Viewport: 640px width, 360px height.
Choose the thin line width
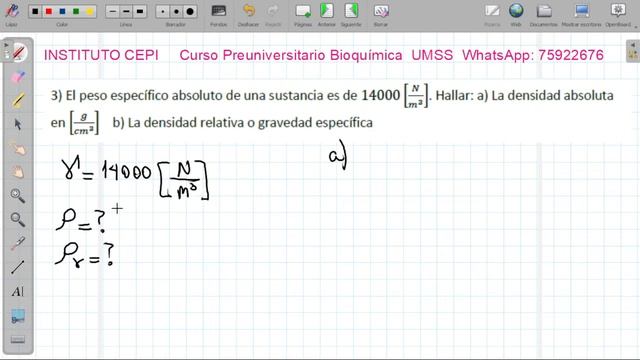[x=112, y=11]
